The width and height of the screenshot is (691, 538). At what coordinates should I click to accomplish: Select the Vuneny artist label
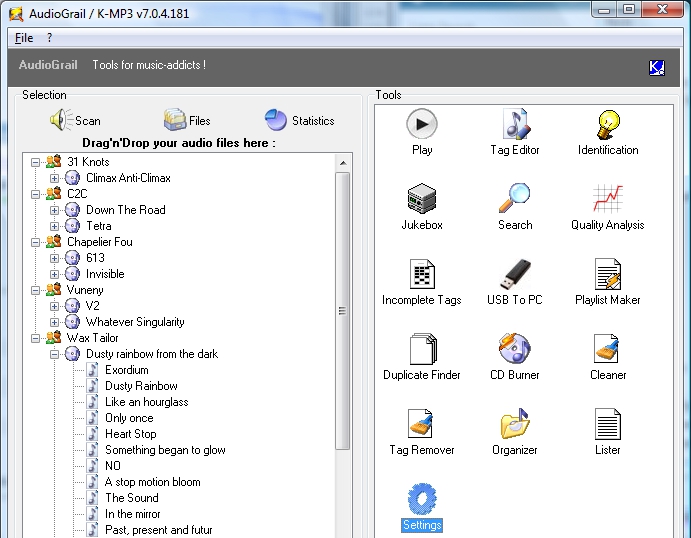click(x=85, y=290)
